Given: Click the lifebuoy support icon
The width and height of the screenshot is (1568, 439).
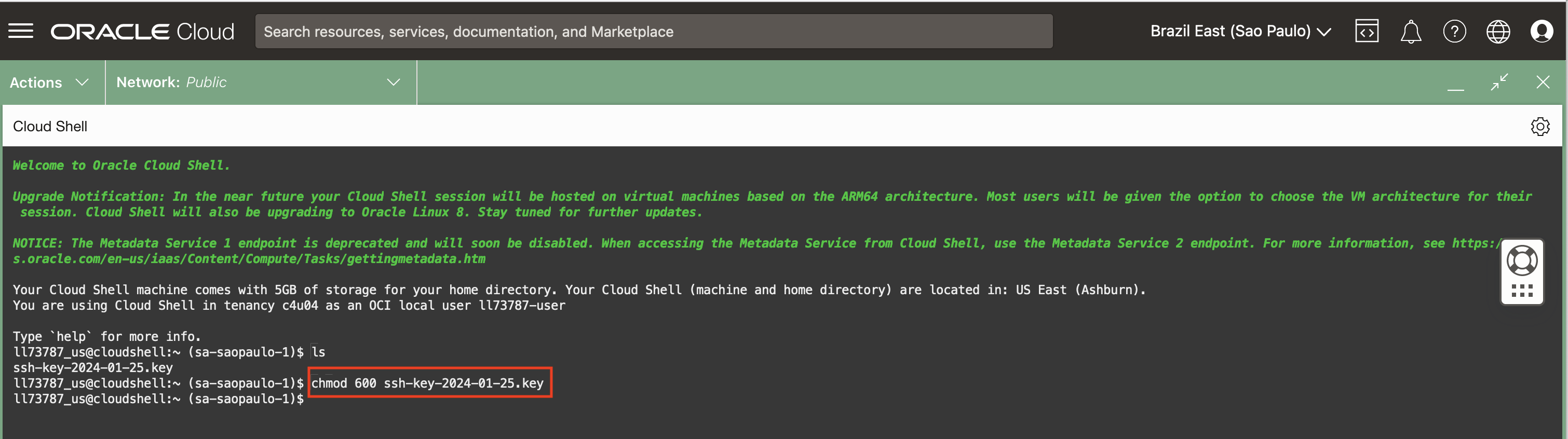Looking at the screenshot, I should pos(1522,261).
